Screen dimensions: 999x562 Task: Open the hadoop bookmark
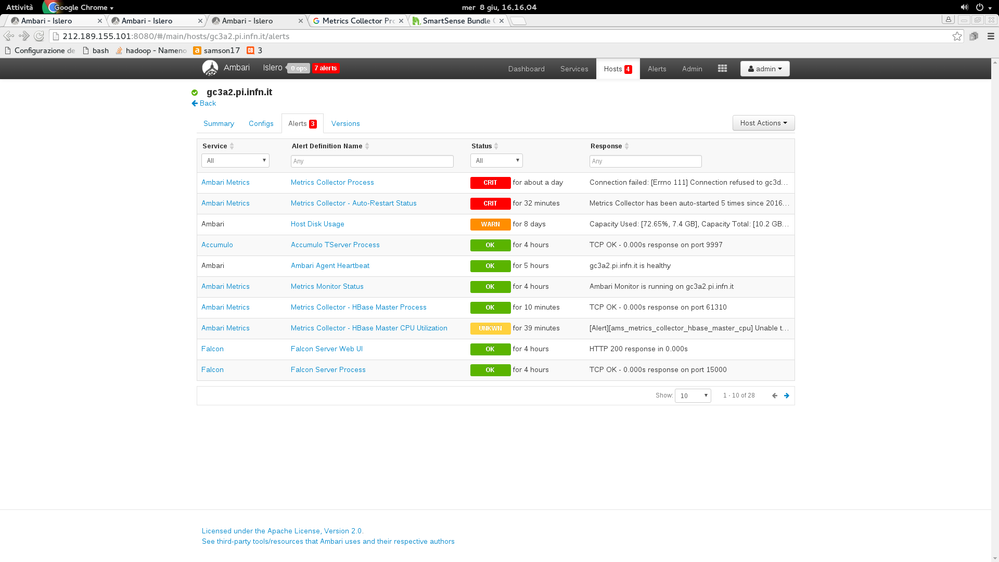pyautogui.click(x=151, y=50)
